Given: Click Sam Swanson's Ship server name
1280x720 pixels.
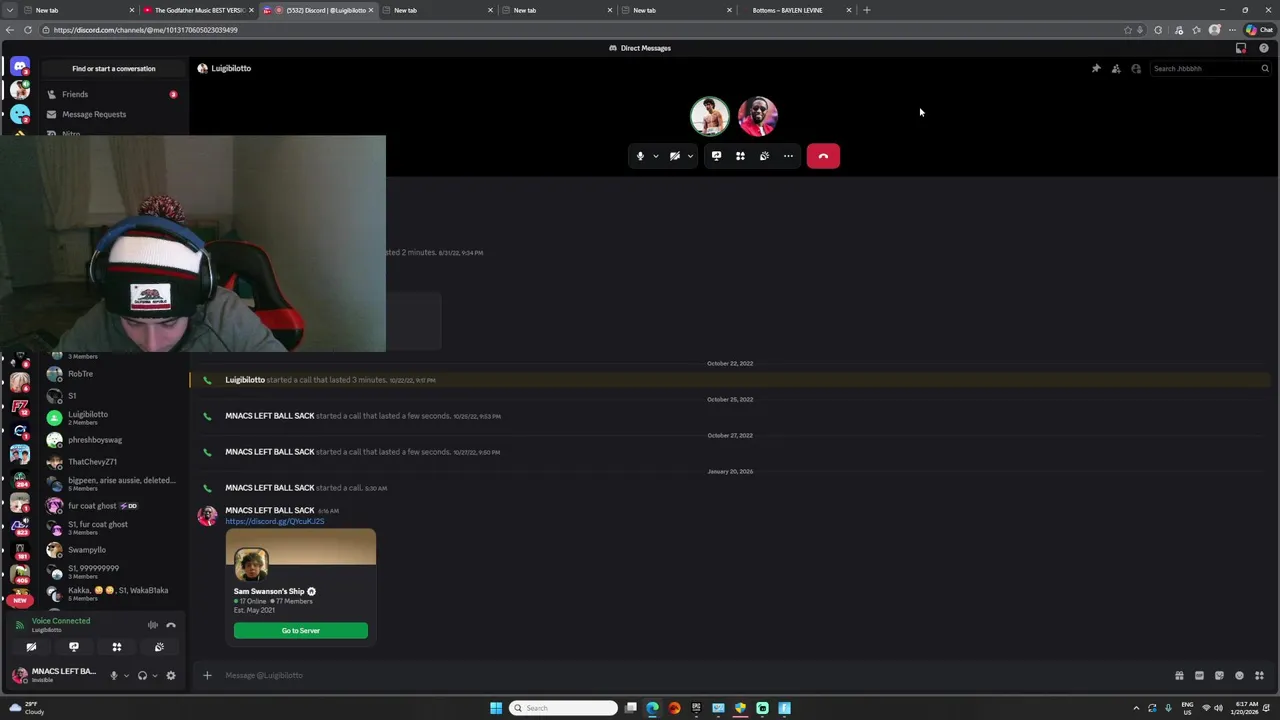Looking at the screenshot, I should 269,591.
